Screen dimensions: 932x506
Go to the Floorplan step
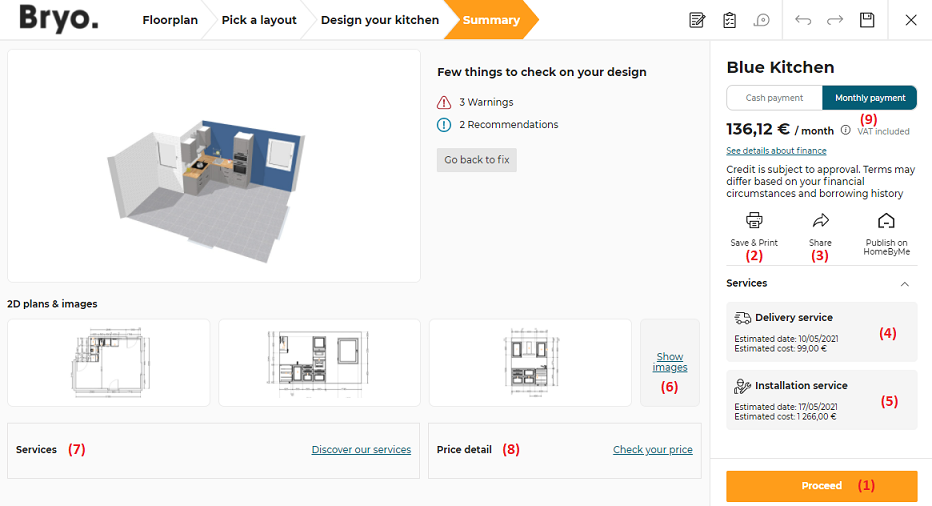tap(170, 20)
